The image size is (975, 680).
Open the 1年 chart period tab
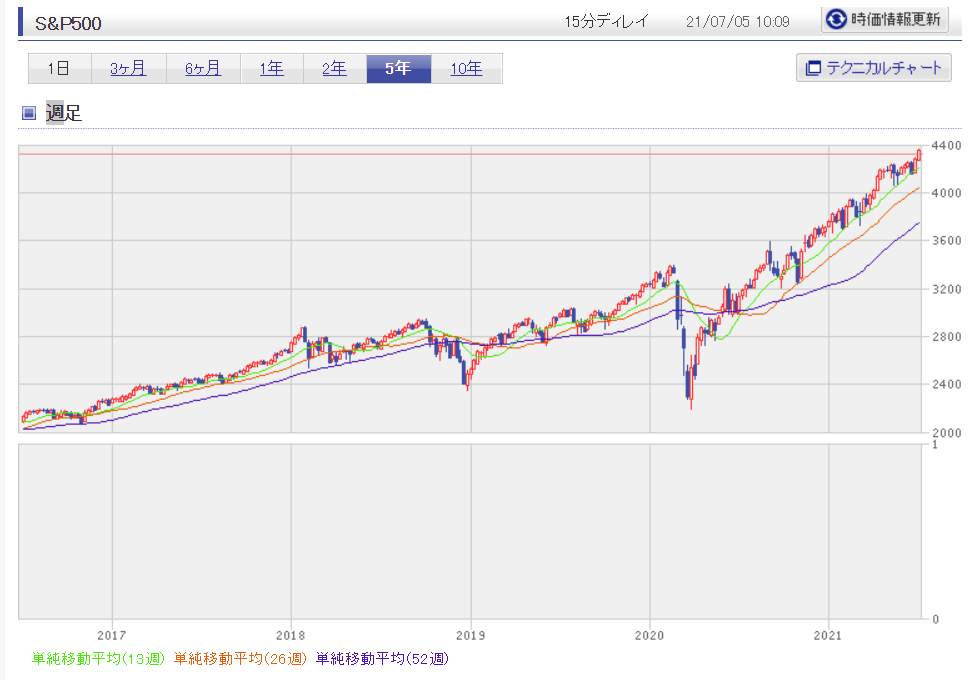pos(272,68)
